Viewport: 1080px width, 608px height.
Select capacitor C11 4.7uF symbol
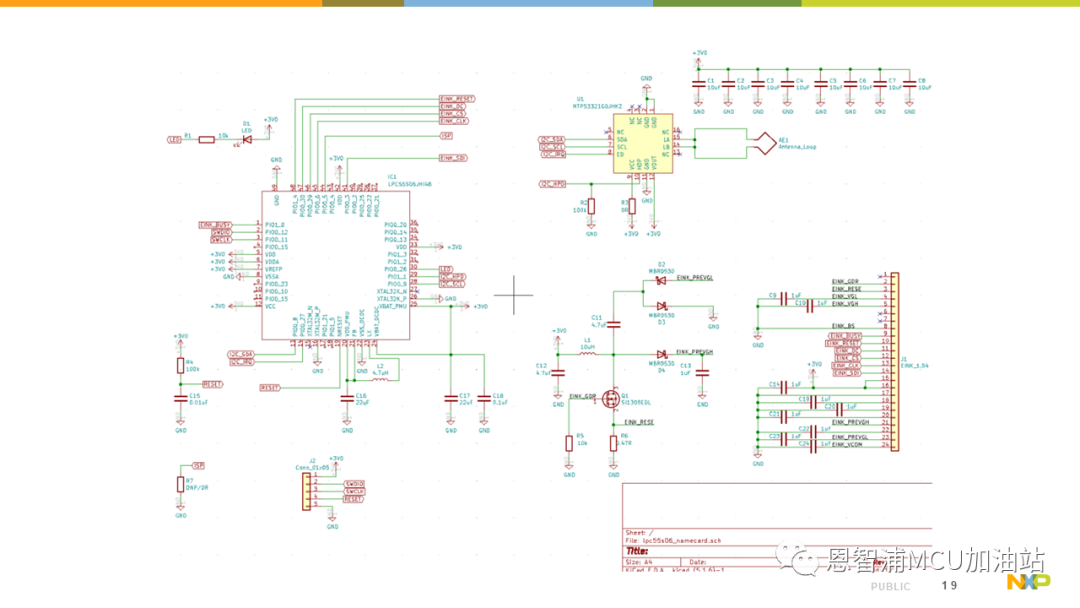click(x=614, y=324)
